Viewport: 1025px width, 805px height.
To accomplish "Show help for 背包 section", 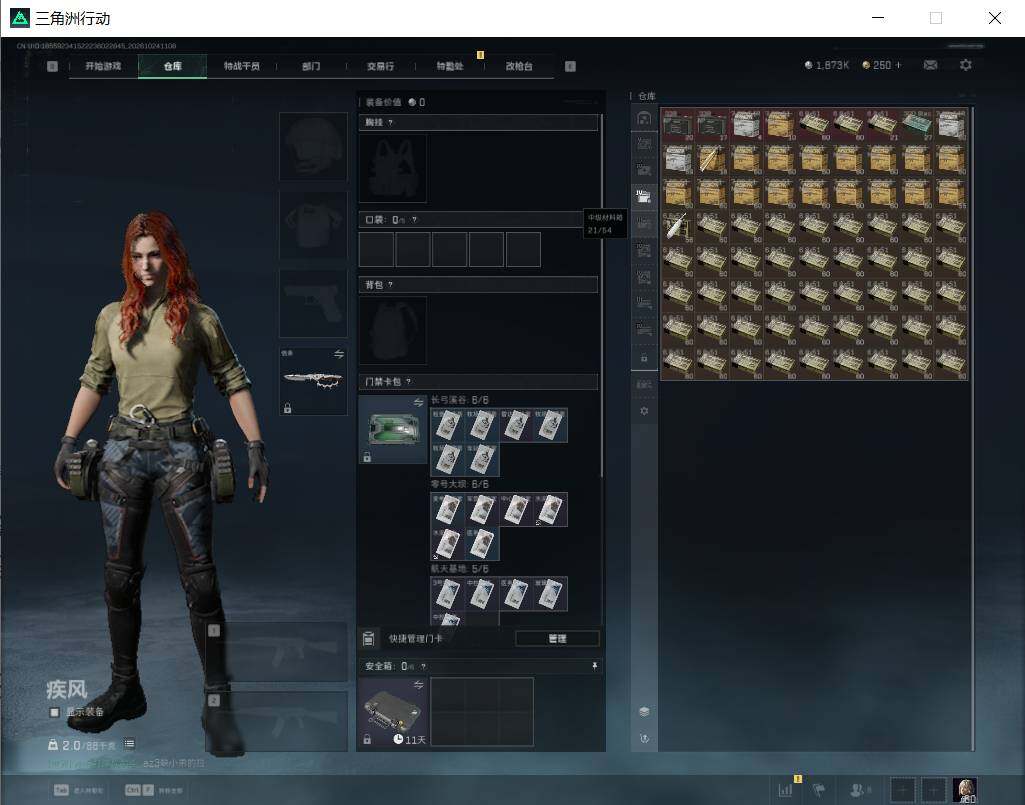I will (x=390, y=284).
